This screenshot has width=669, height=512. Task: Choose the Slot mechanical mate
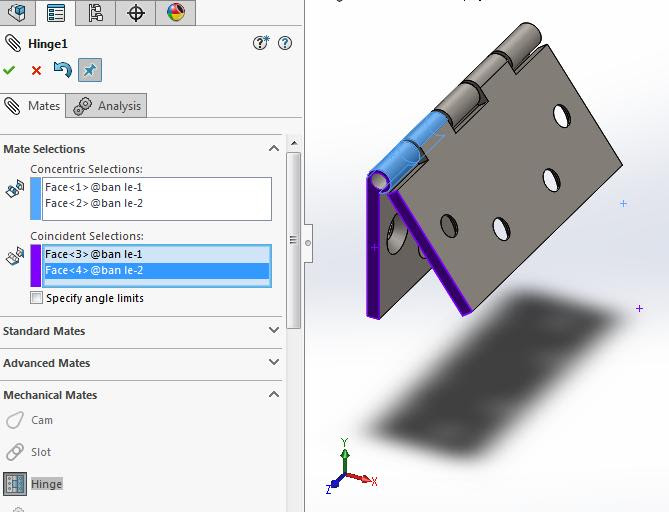[28, 452]
